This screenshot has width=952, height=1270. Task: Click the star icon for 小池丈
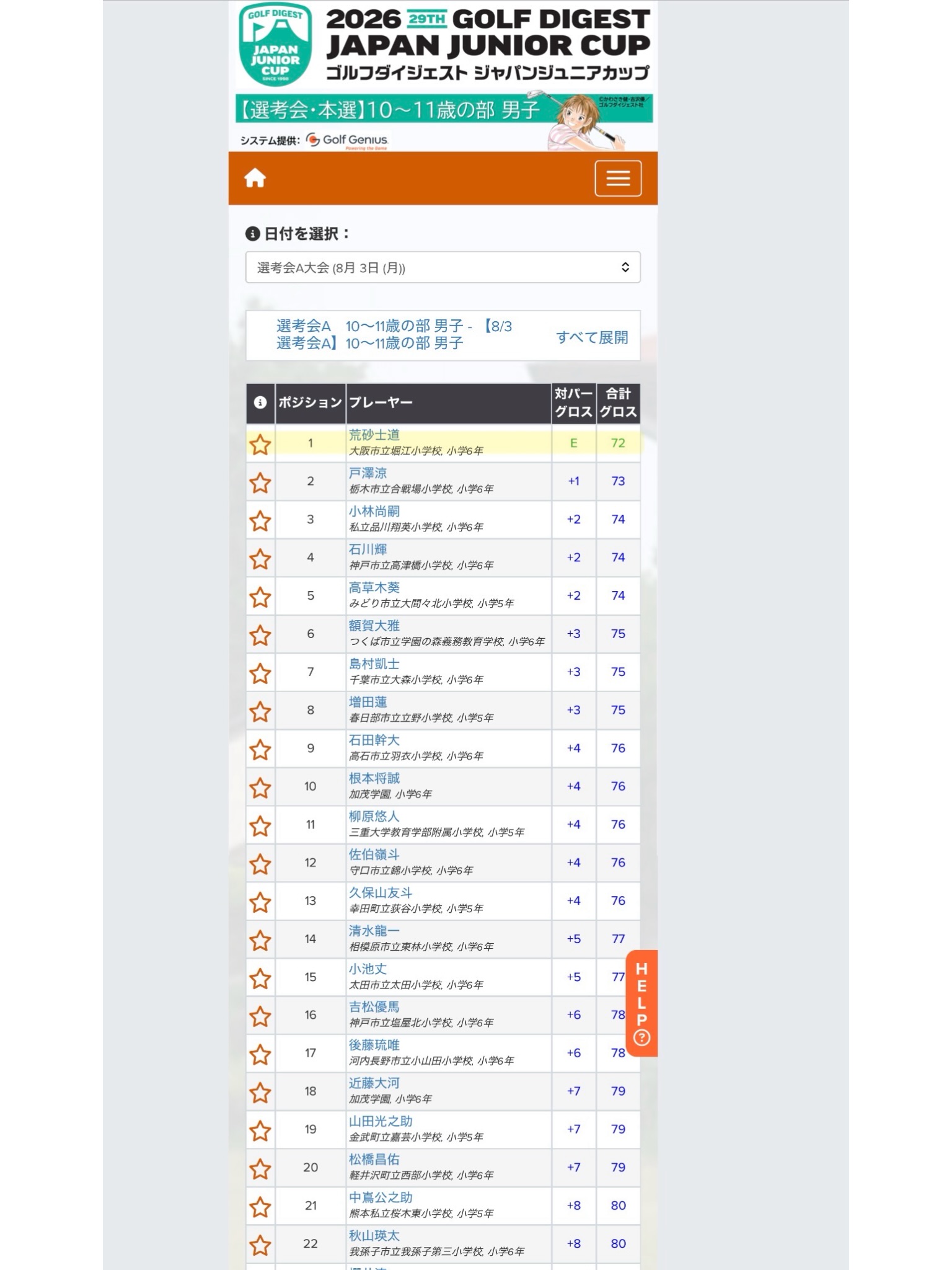pos(260,978)
